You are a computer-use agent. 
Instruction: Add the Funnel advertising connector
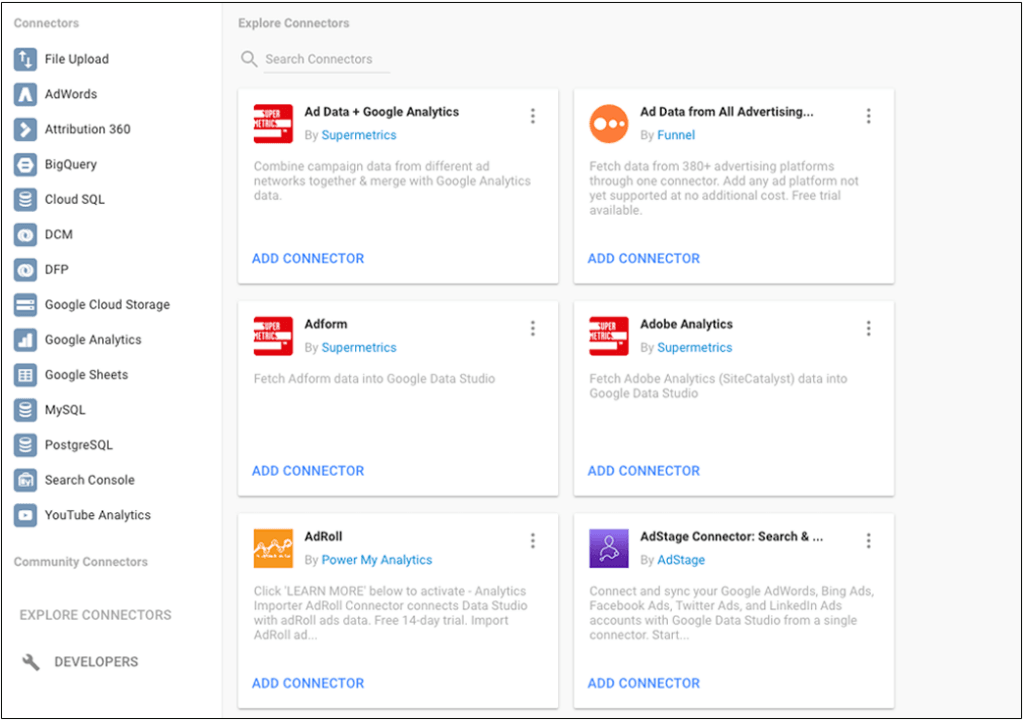pyautogui.click(x=644, y=259)
